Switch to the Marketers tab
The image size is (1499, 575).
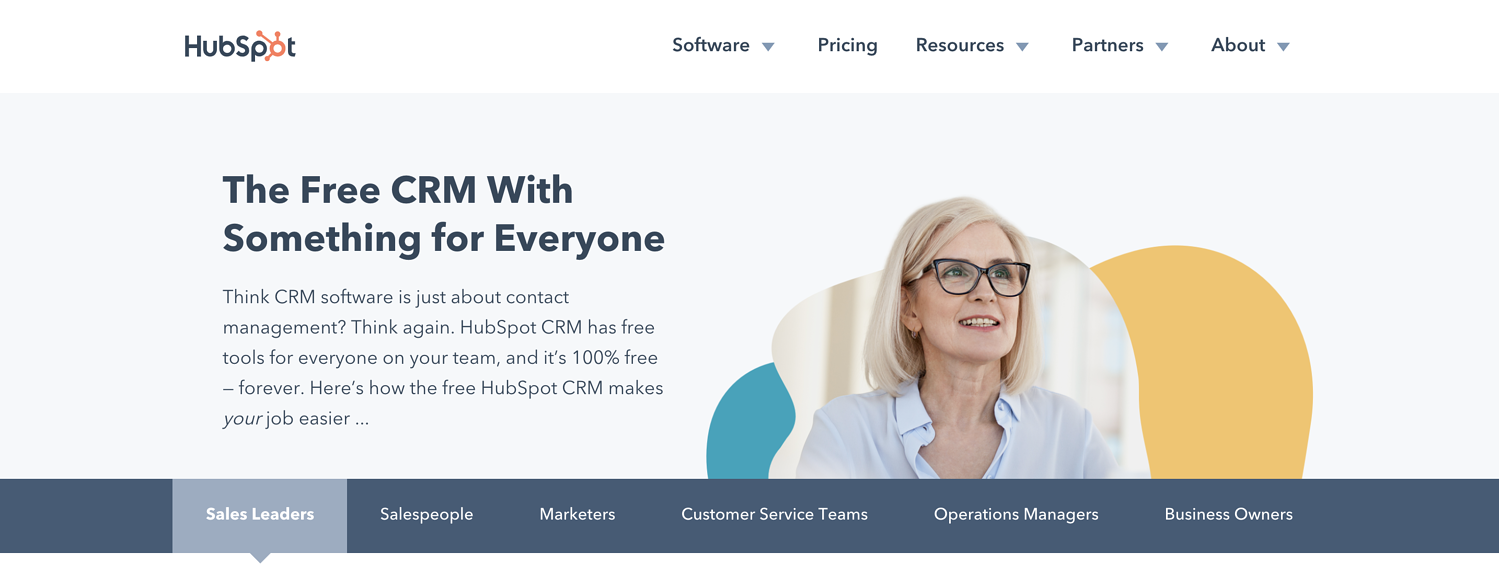pos(577,515)
